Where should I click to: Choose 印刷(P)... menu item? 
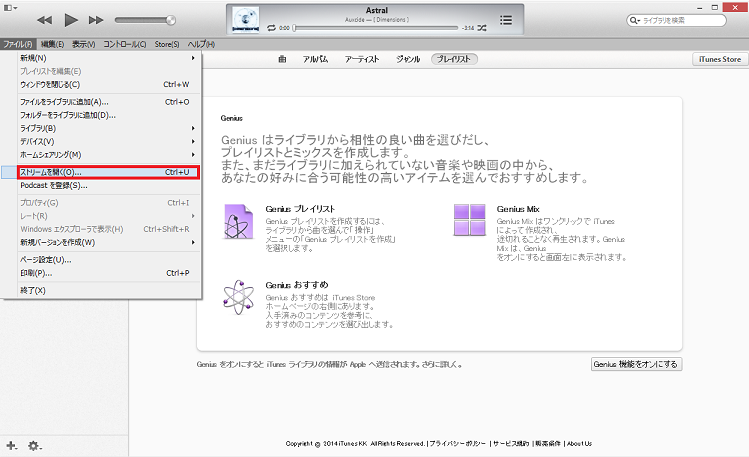[108, 273]
